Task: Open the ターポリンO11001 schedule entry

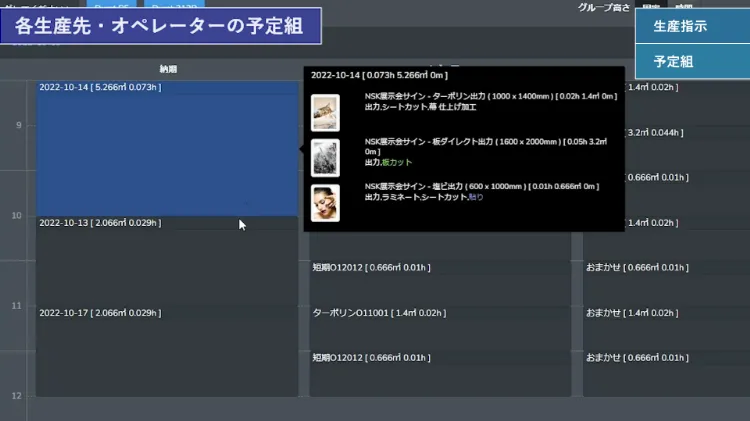Action: 440,328
